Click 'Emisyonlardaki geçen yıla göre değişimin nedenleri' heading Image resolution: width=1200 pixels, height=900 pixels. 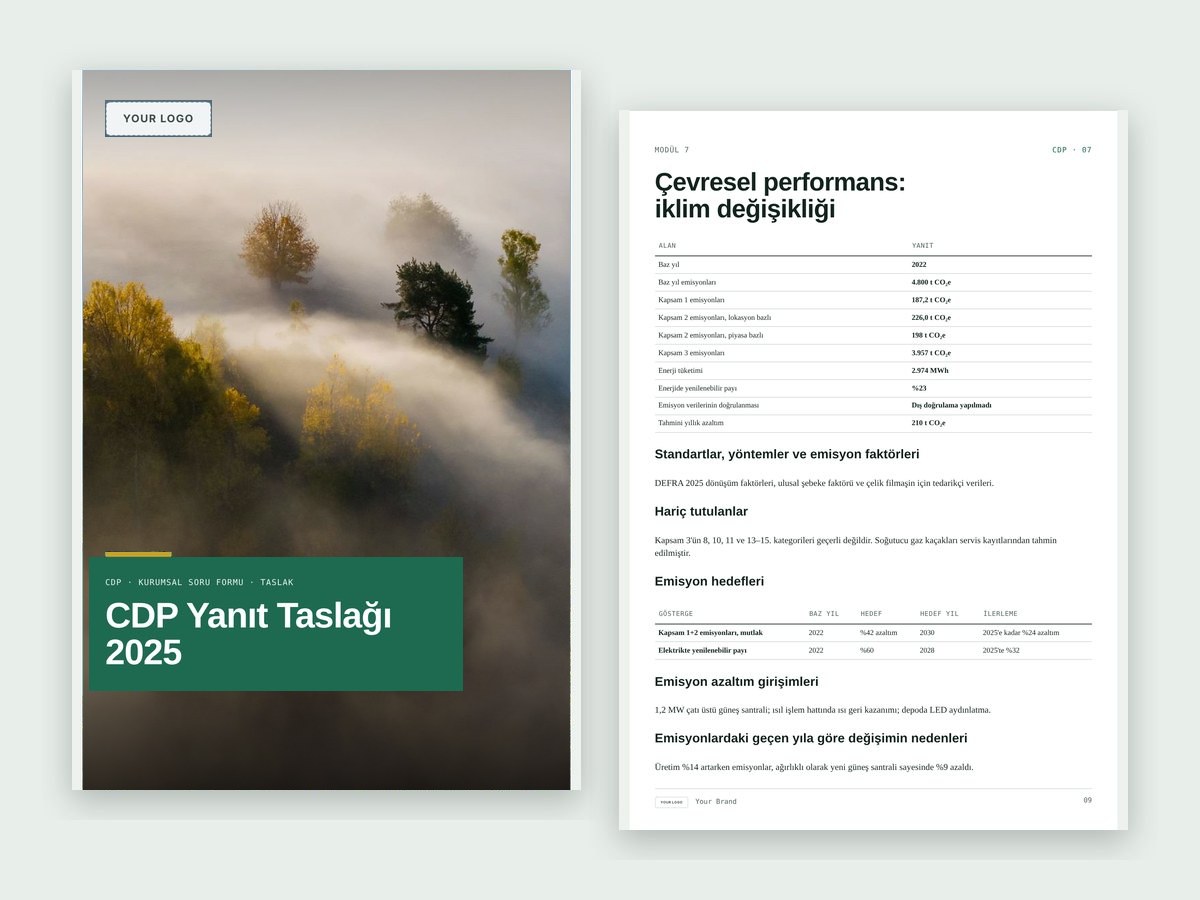click(811, 739)
